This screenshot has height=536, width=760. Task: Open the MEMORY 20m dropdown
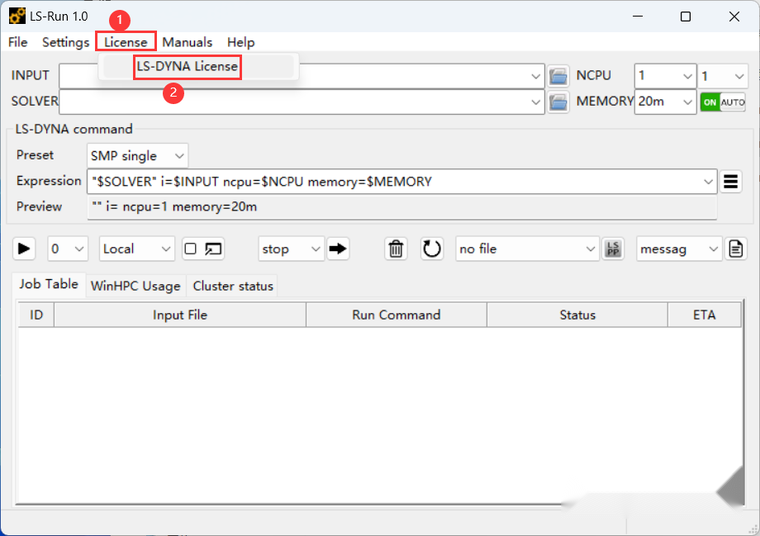pyautogui.click(x=665, y=102)
